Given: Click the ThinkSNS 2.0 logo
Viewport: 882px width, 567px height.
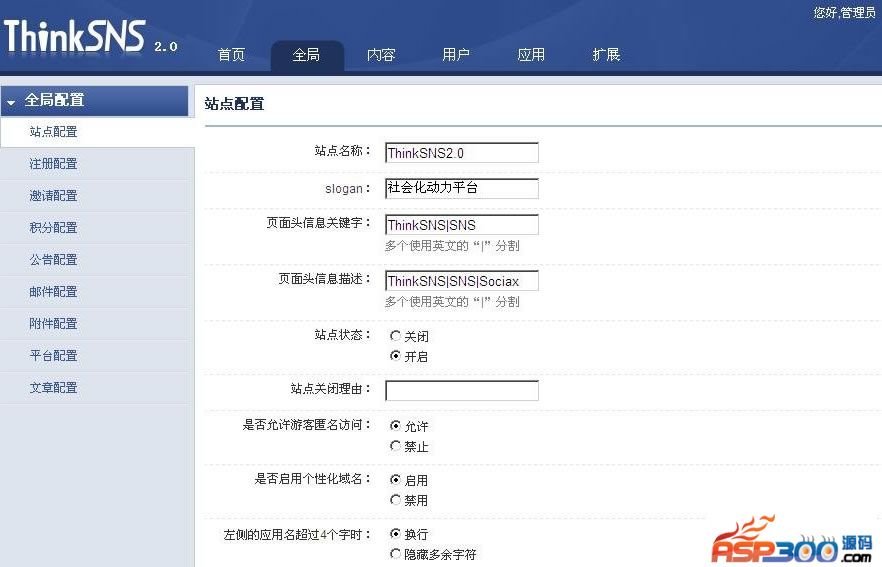Looking at the screenshot, I should point(91,37).
